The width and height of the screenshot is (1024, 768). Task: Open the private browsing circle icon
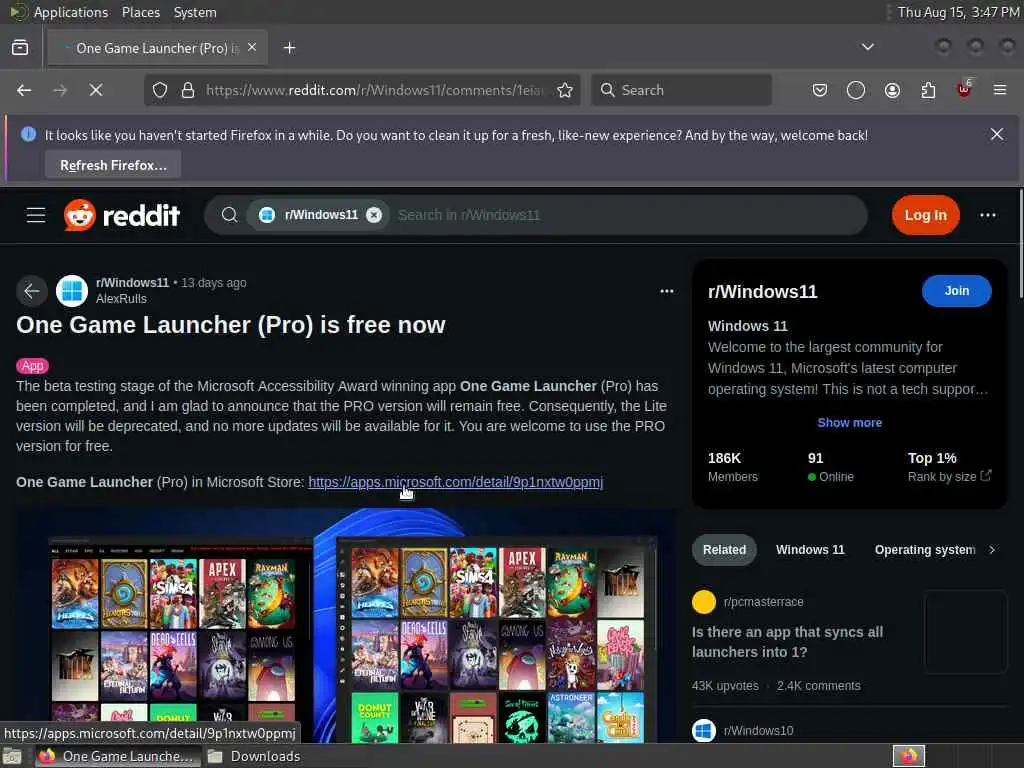[856, 90]
